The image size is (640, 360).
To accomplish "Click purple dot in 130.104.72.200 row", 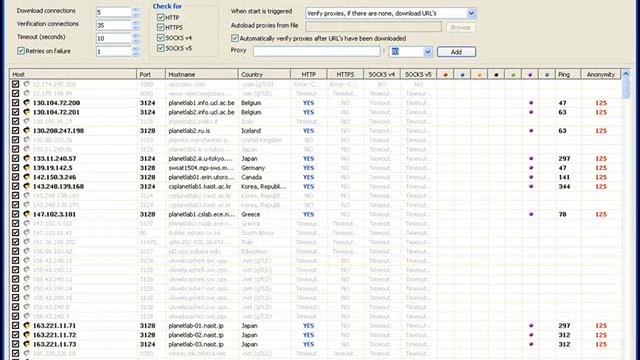I will tap(531, 103).
